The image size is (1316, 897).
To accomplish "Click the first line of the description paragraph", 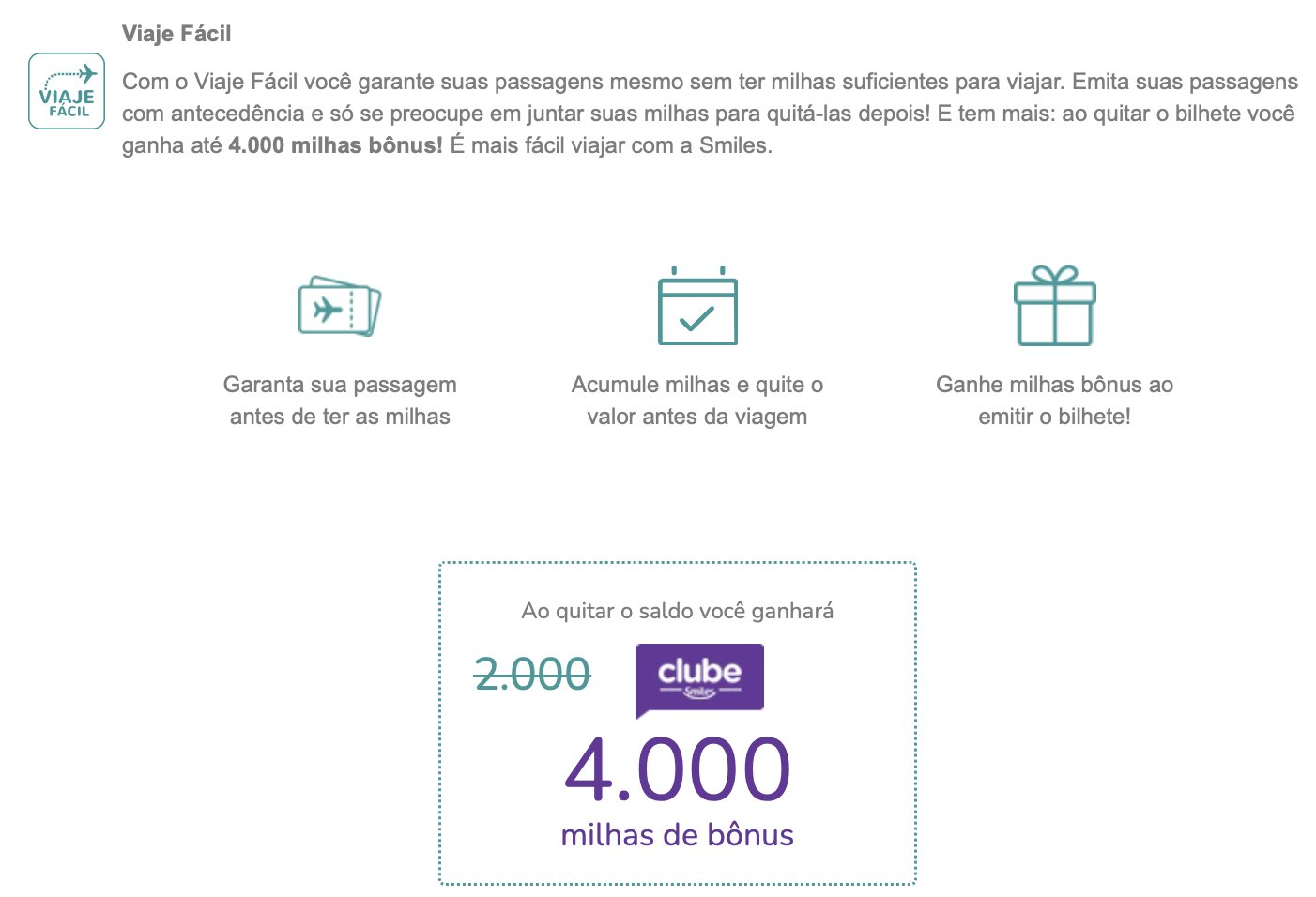I will click(x=710, y=82).
